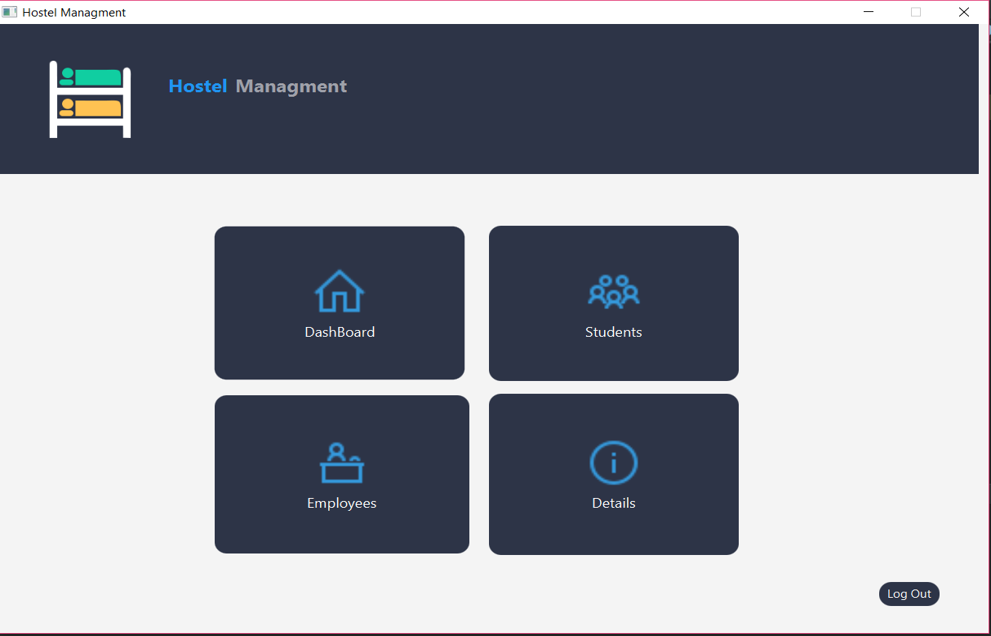Image resolution: width=991 pixels, height=636 pixels.
Task: Open the Employees section
Action: [x=341, y=474]
